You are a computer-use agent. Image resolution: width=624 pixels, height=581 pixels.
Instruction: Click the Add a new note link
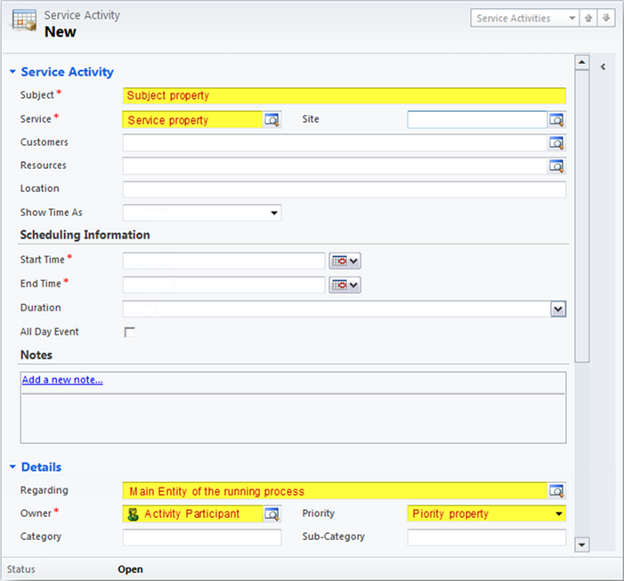coord(62,380)
